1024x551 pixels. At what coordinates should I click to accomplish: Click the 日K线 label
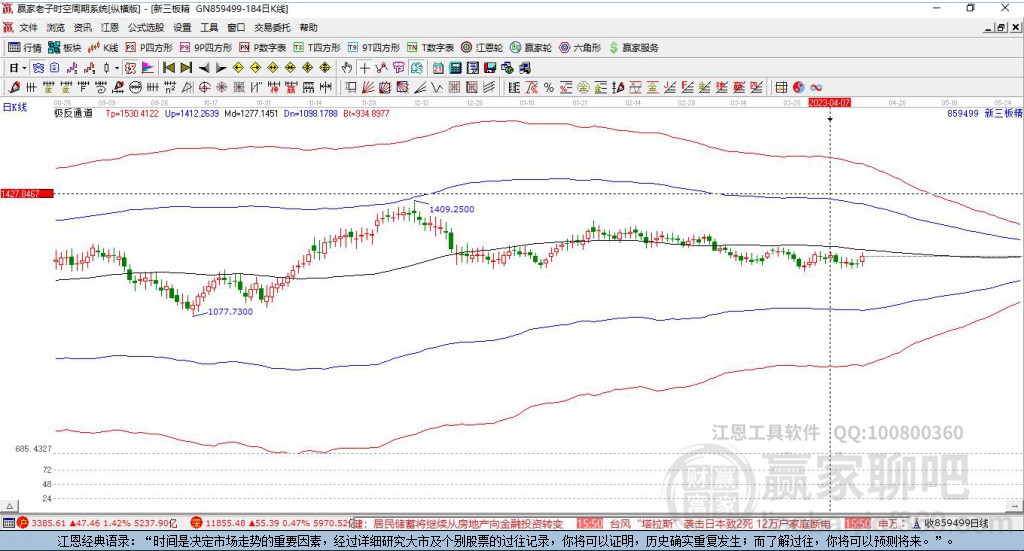(14, 107)
